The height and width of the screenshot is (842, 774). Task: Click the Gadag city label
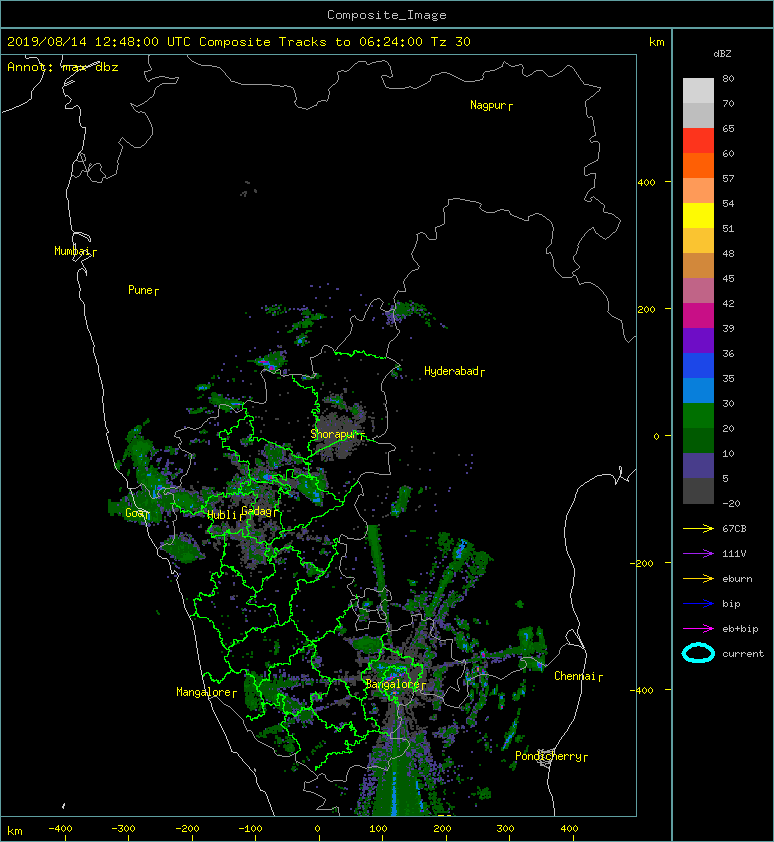click(x=257, y=511)
